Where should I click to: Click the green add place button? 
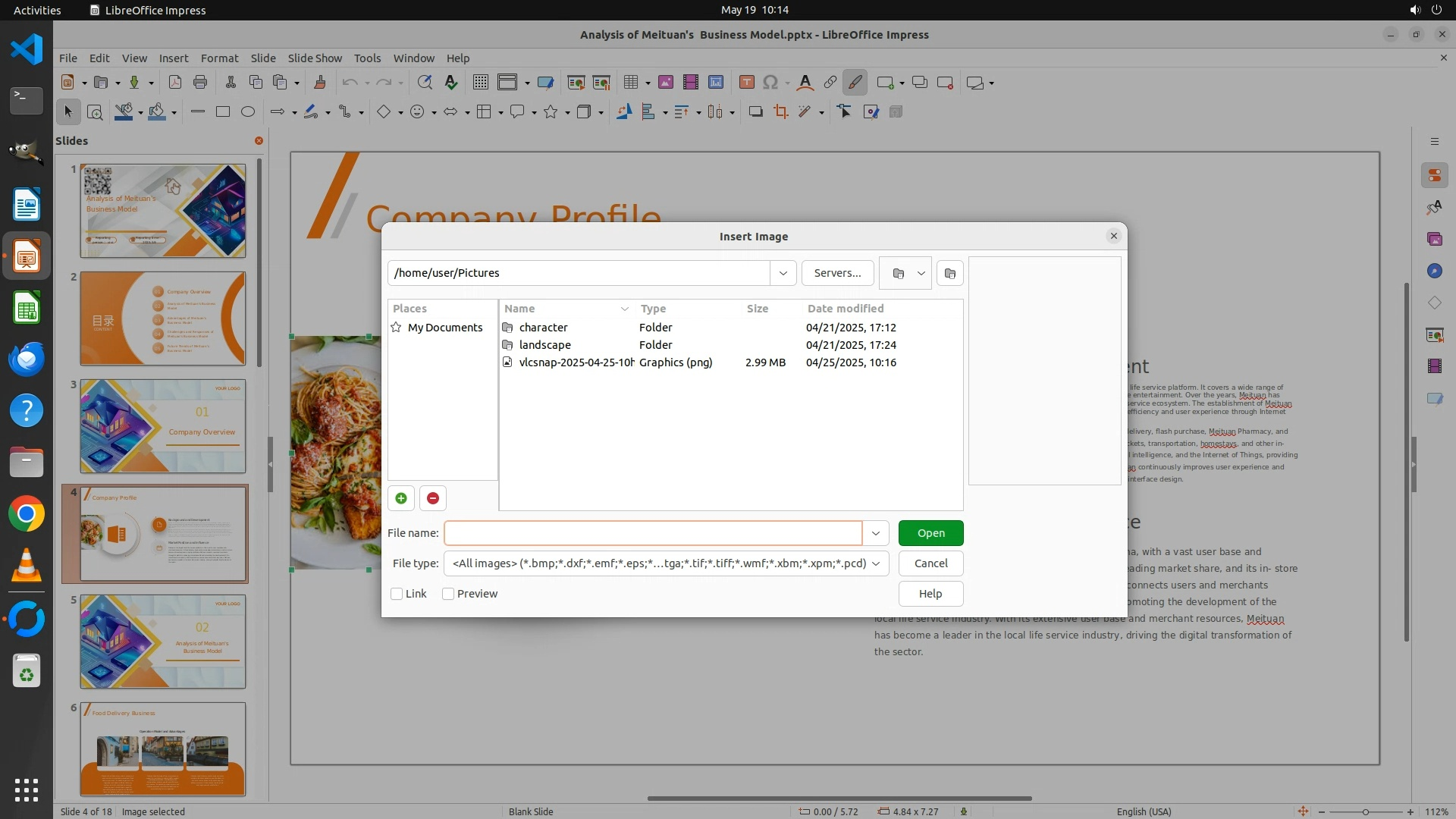click(x=400, y=498)
